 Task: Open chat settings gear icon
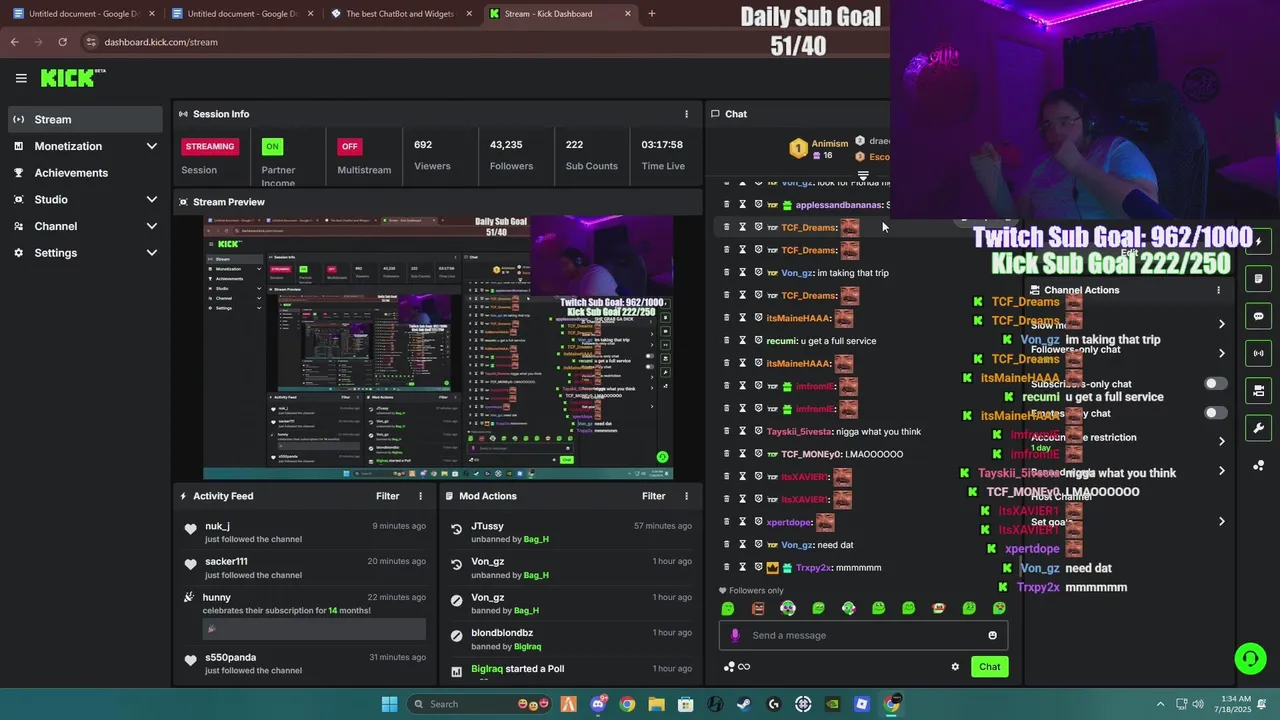(x=955, y=667)
